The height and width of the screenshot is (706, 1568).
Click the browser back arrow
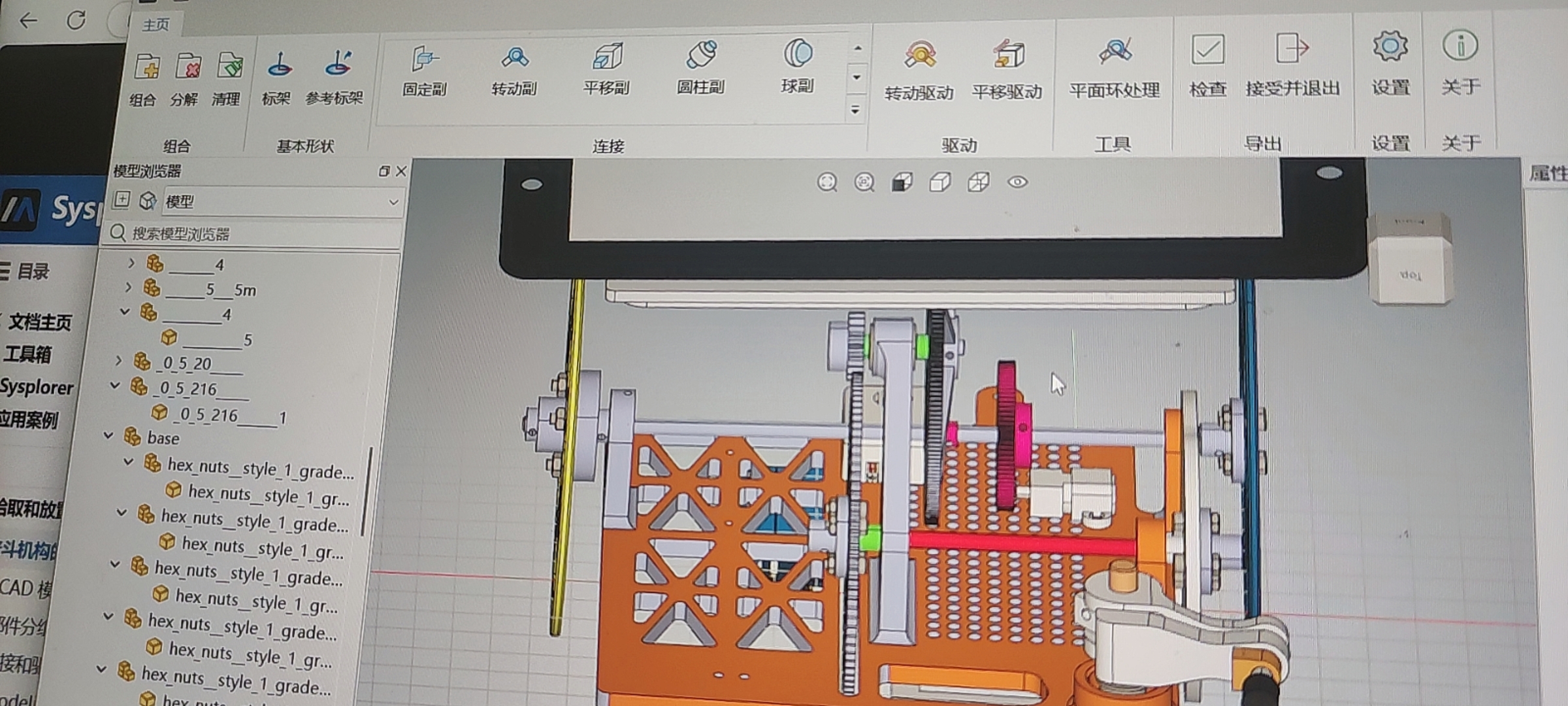point(29,22)
